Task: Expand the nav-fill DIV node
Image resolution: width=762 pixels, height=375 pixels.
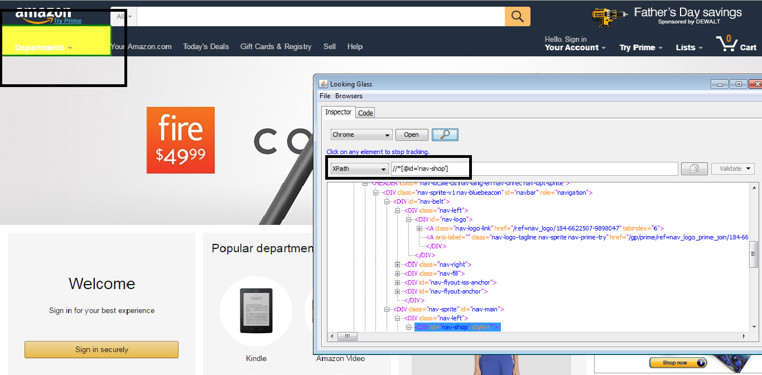Action: point(398,273)
